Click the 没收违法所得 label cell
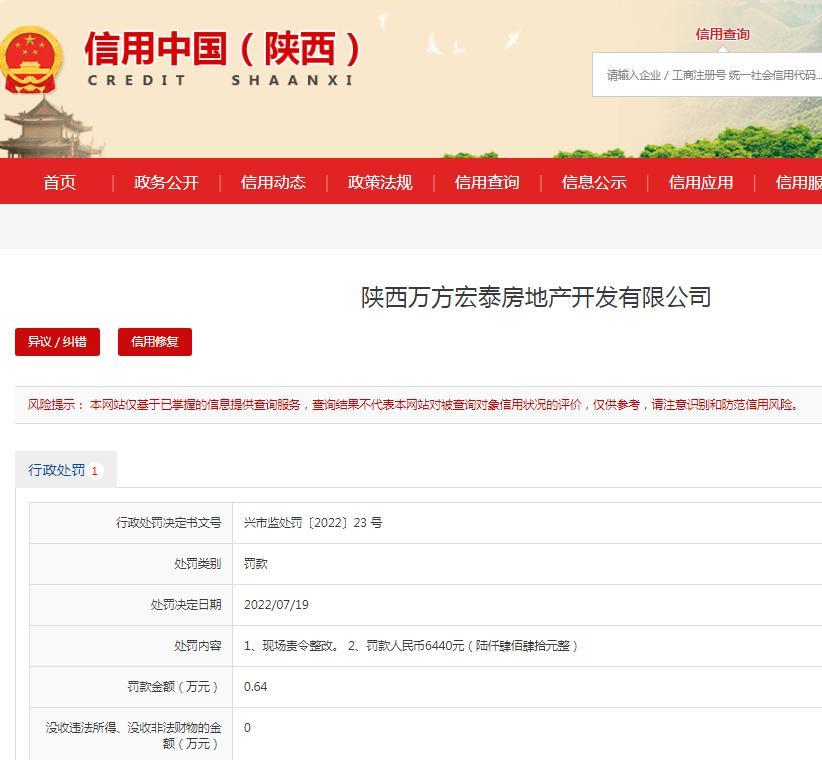This screenshot has width=822, height=760. point(131,735)
